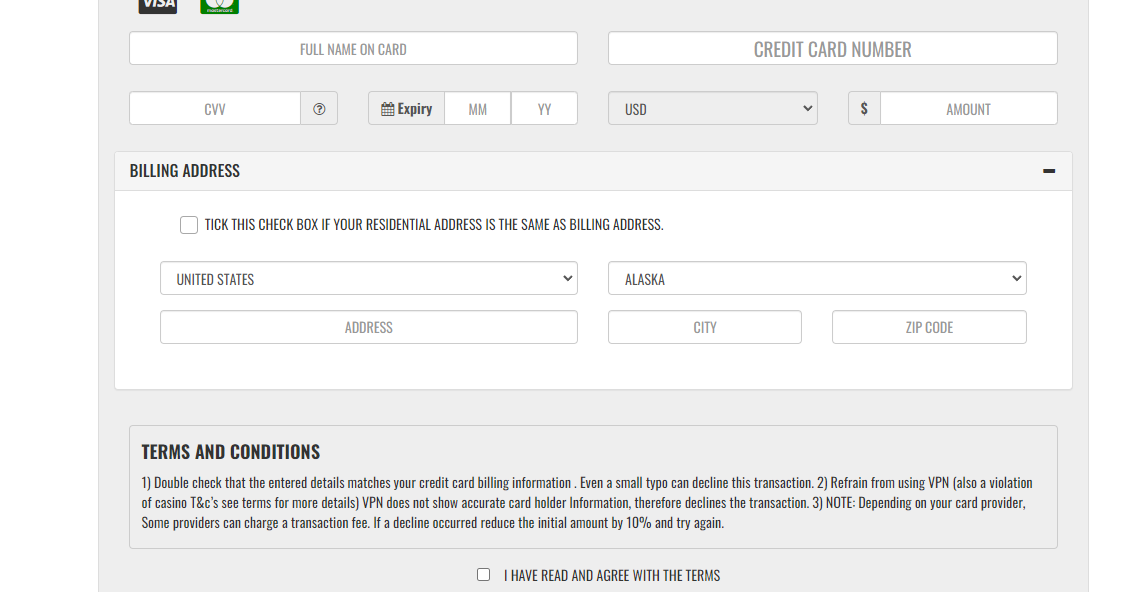Click the CVV help question mark icon

tap(319, 109)
